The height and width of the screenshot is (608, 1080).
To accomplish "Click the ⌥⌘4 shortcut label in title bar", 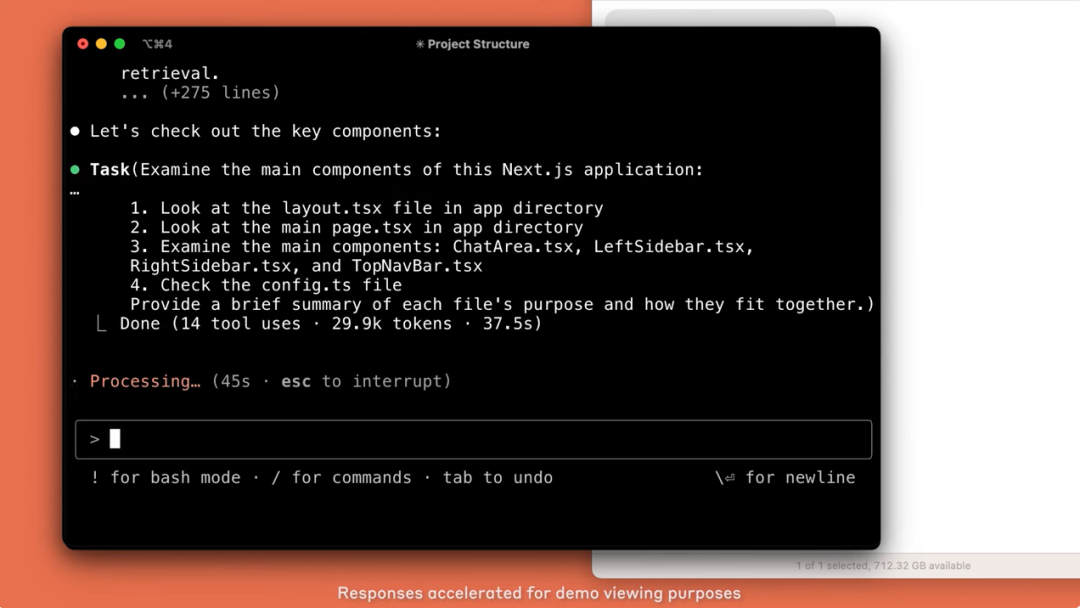I will [x=157, y=44].
